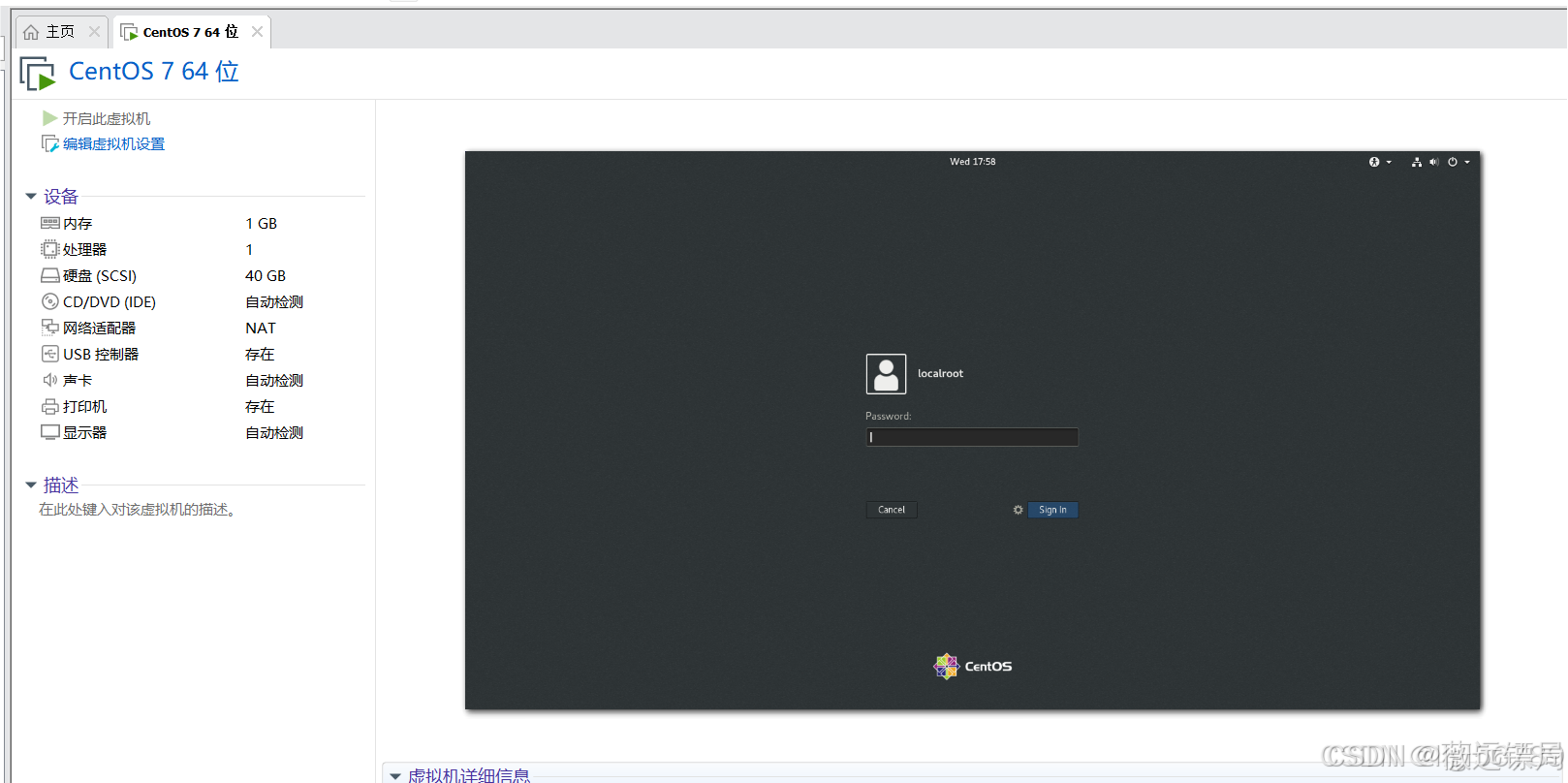
Task: Select the 处理器 device label
Action: (85, 249)
